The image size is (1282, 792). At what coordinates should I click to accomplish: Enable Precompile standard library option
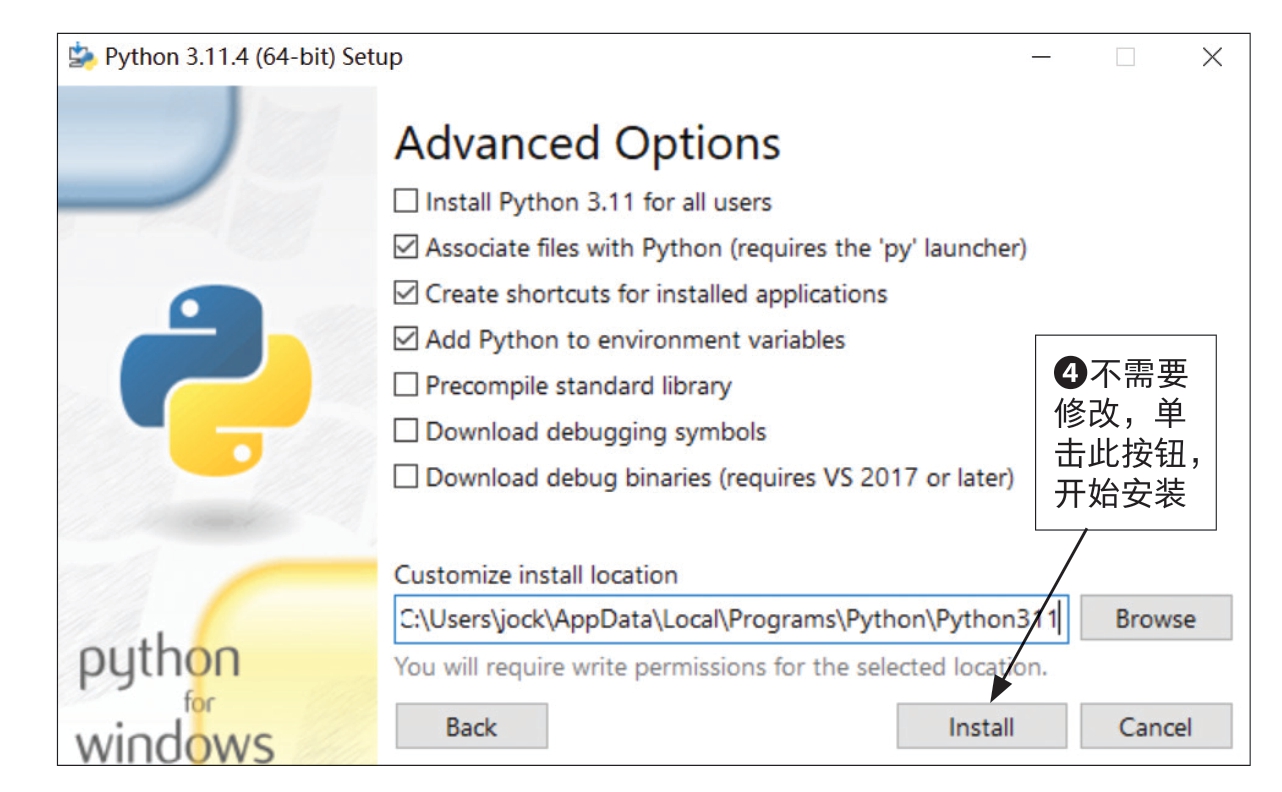[406, 386]
